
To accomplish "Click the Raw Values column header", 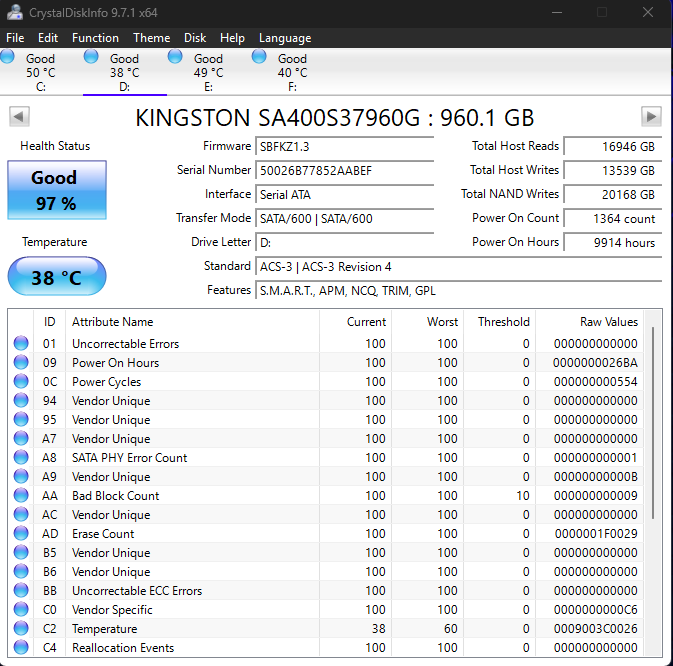I will (x=590, y=322).
